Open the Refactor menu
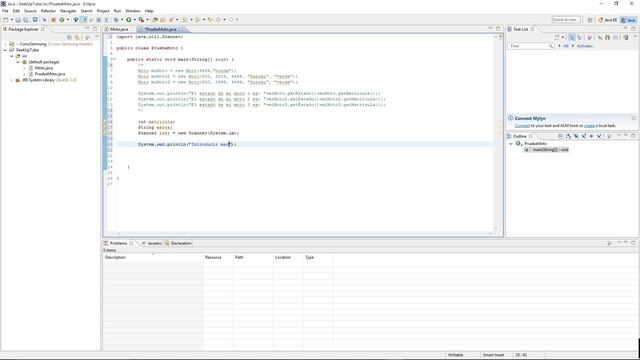Image resolution: width=640 pixels, height=360 pixels. (x=48, y=11)
